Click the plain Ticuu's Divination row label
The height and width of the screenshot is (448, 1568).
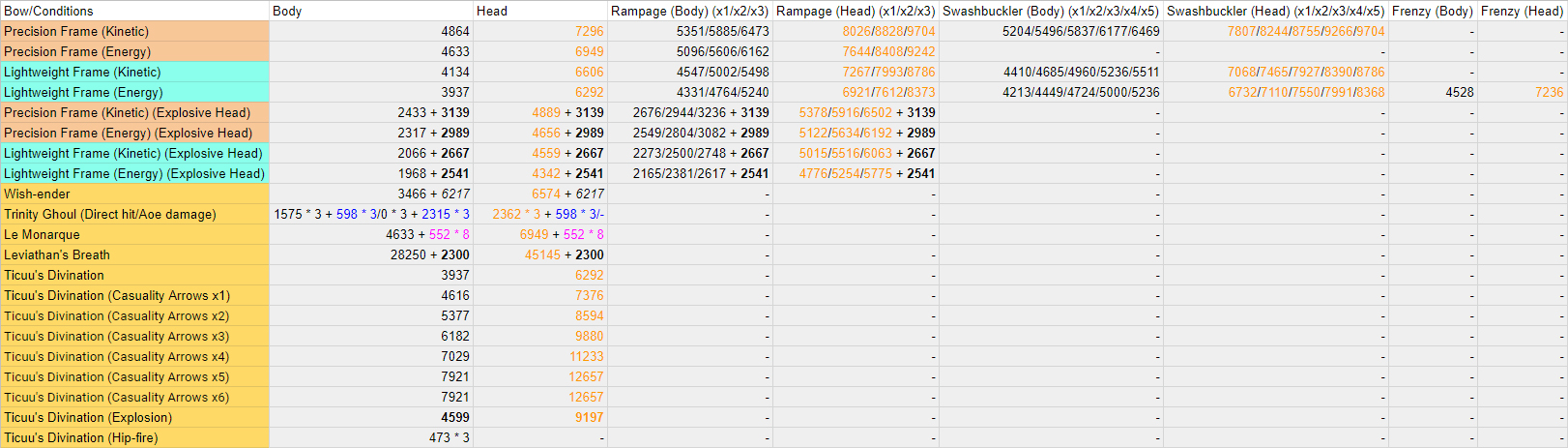134,275
